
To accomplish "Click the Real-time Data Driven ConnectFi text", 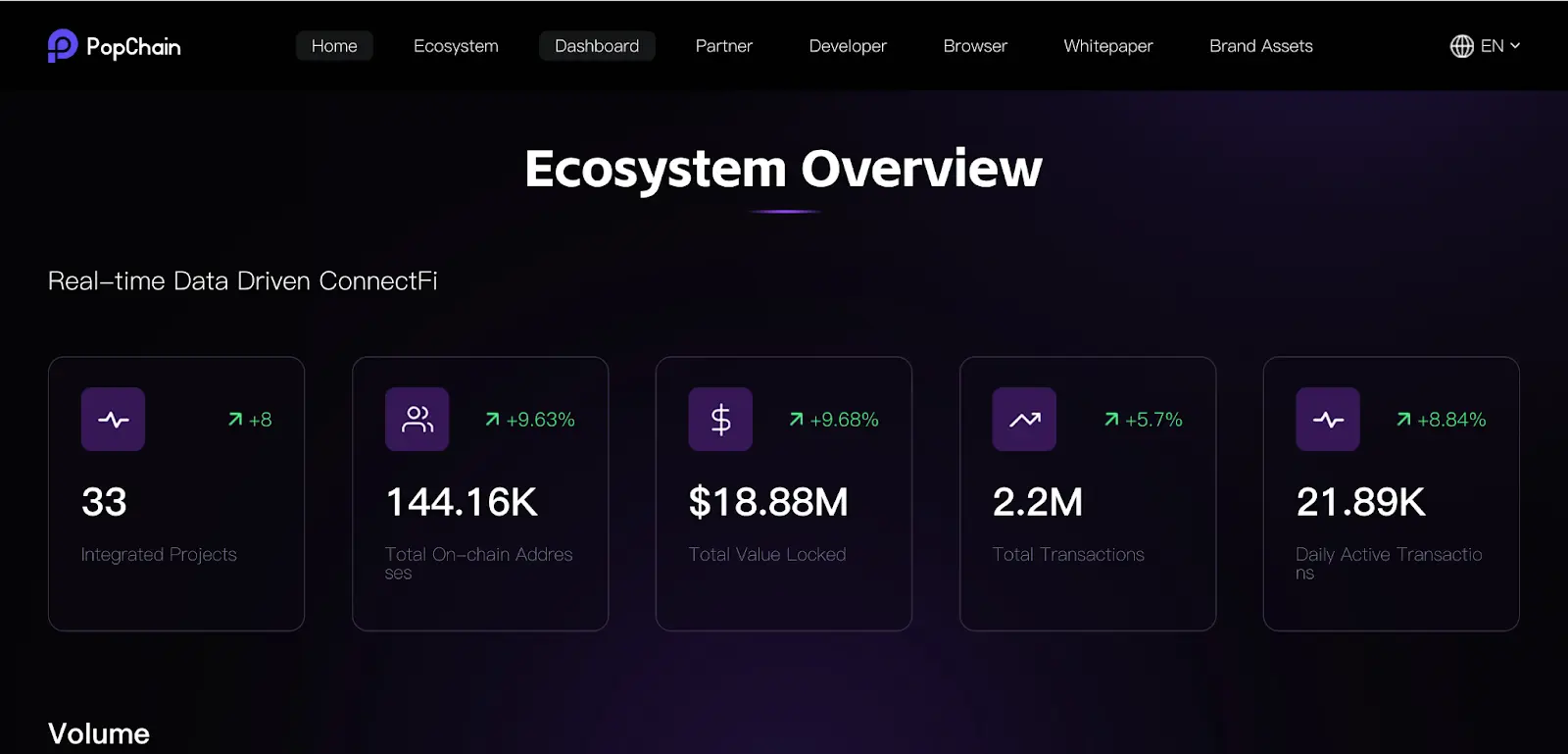I will click(243, 281).
